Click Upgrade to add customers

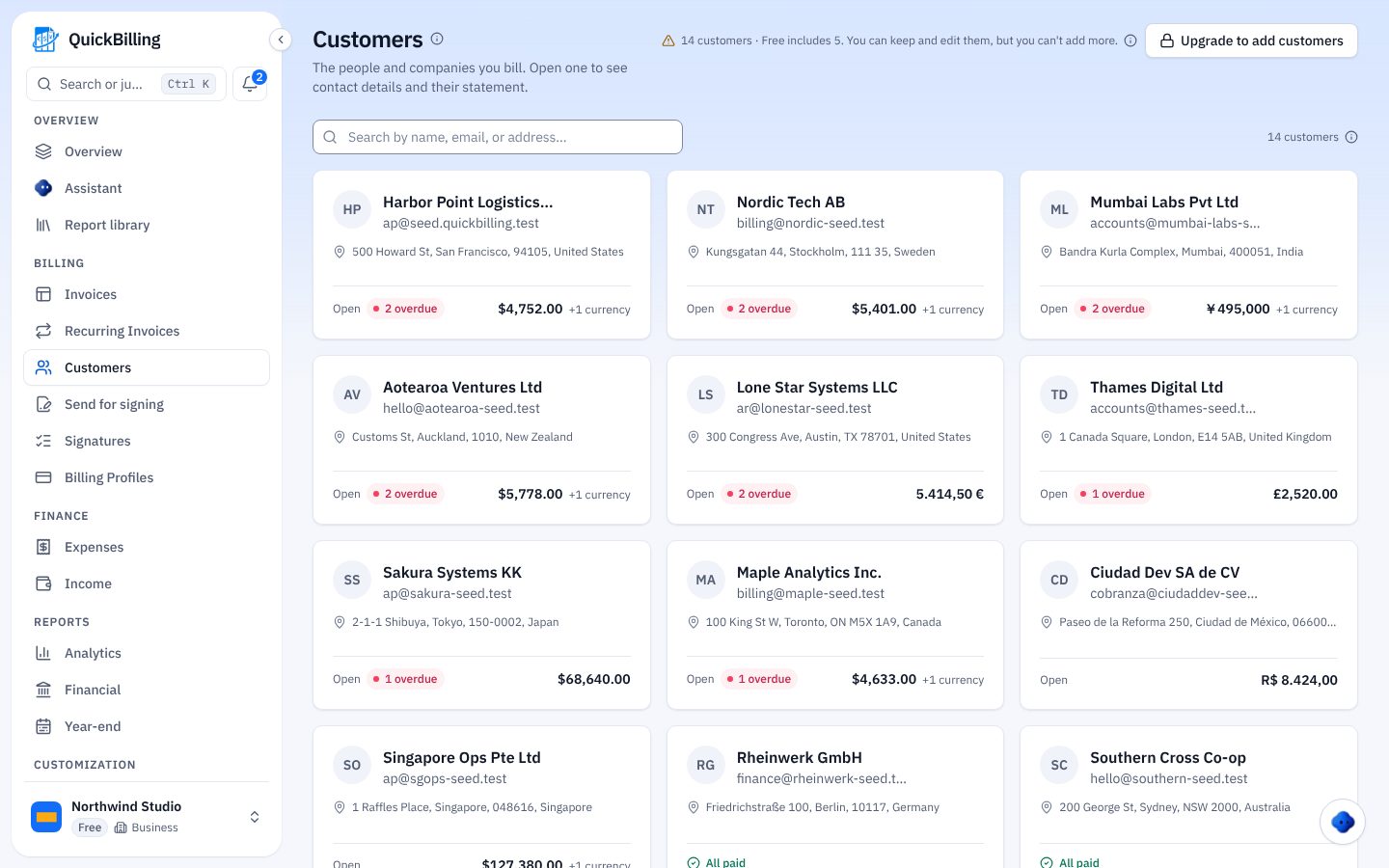coord(1251,41)
